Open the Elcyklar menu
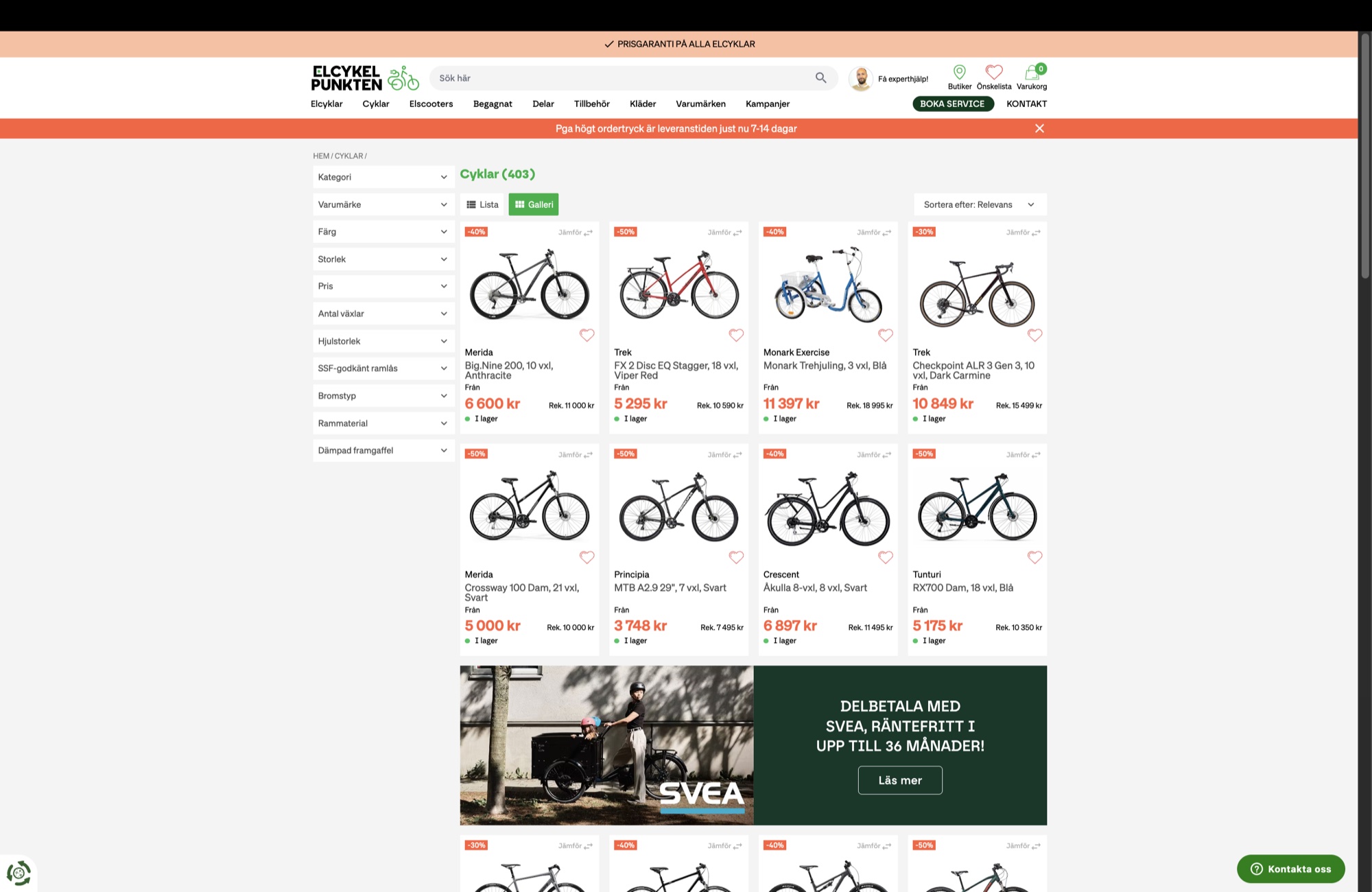The image size is (1372, 892). [327, 104]
